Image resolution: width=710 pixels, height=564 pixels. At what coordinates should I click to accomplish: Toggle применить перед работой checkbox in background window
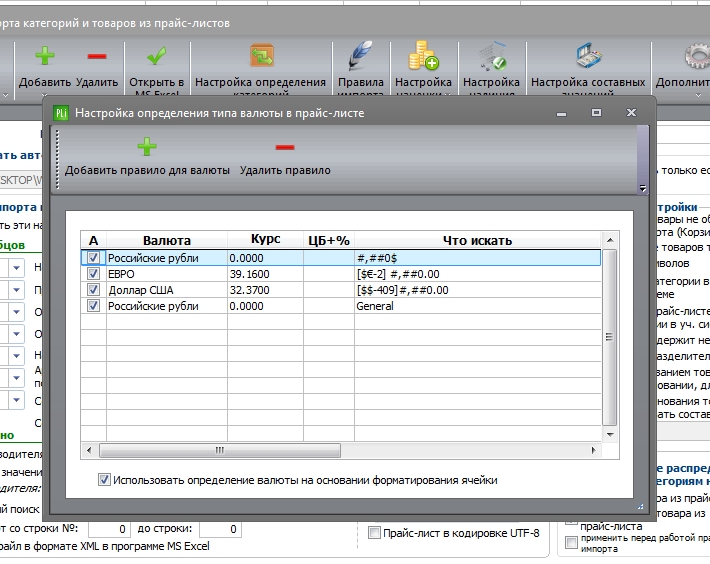[571, 542]
